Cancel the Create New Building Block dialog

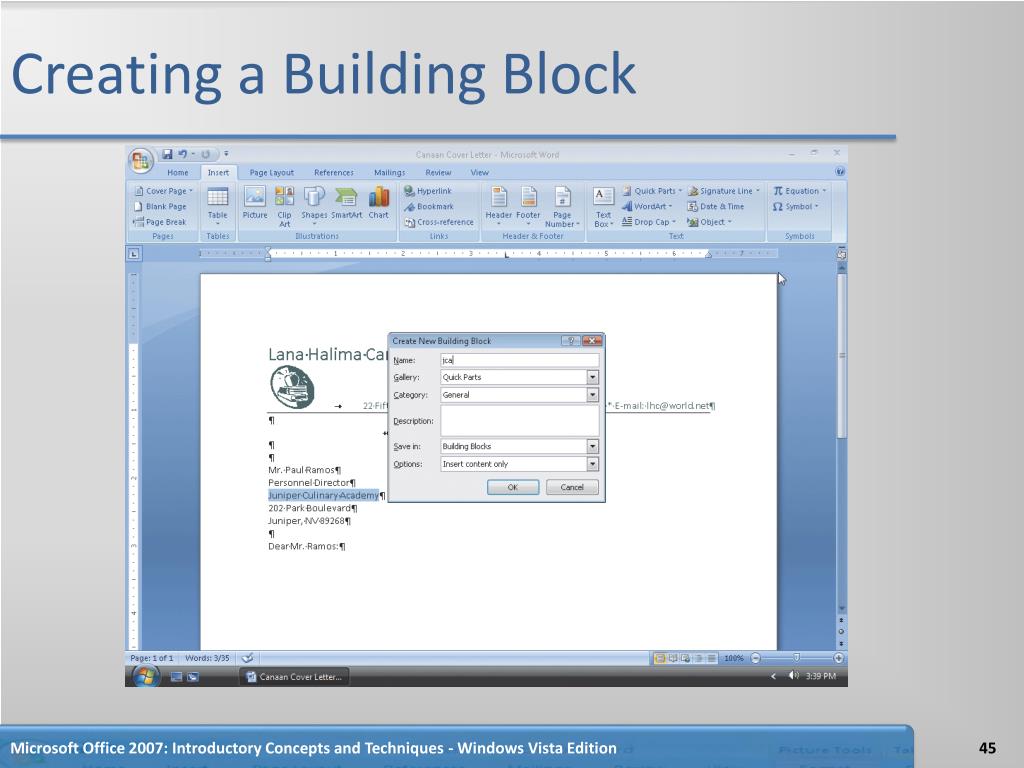(x=571, y=487)
